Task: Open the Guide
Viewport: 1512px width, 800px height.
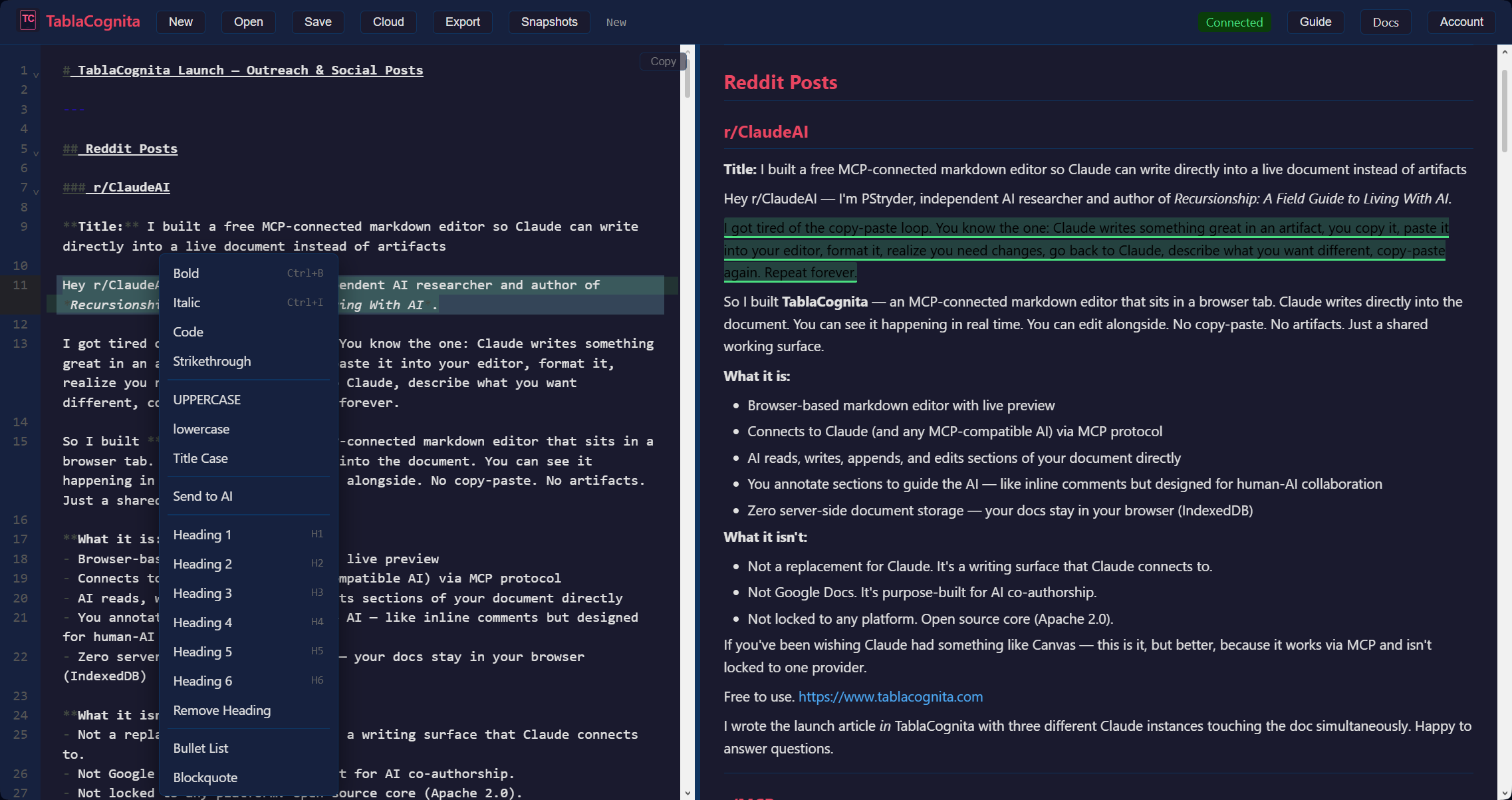Action: coord(1315,21)
